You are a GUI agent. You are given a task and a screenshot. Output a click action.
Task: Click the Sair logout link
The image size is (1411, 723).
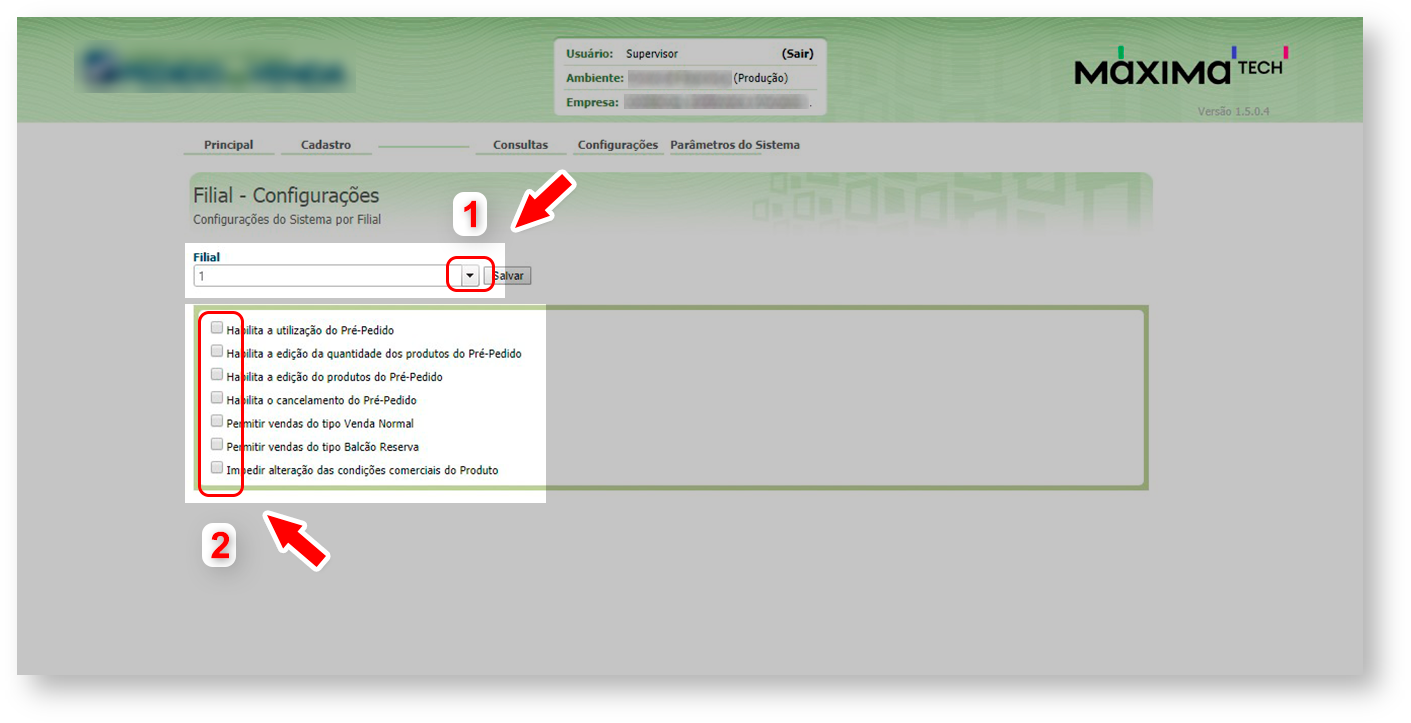[797, 54]
